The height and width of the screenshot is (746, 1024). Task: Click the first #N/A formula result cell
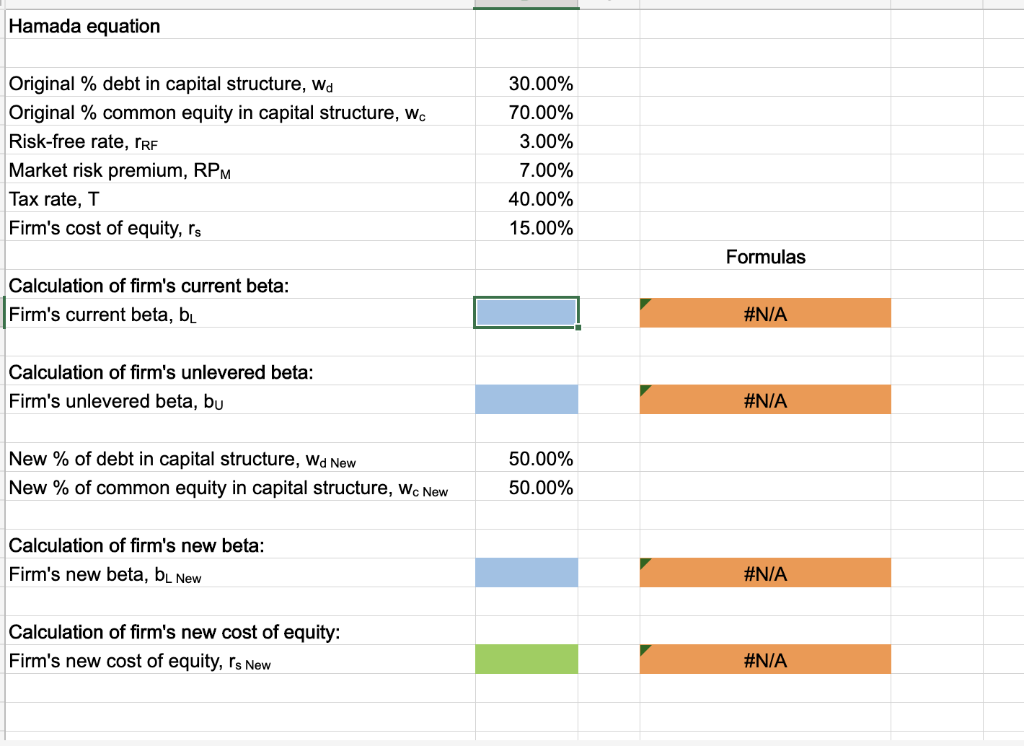(x=765, y=312)
